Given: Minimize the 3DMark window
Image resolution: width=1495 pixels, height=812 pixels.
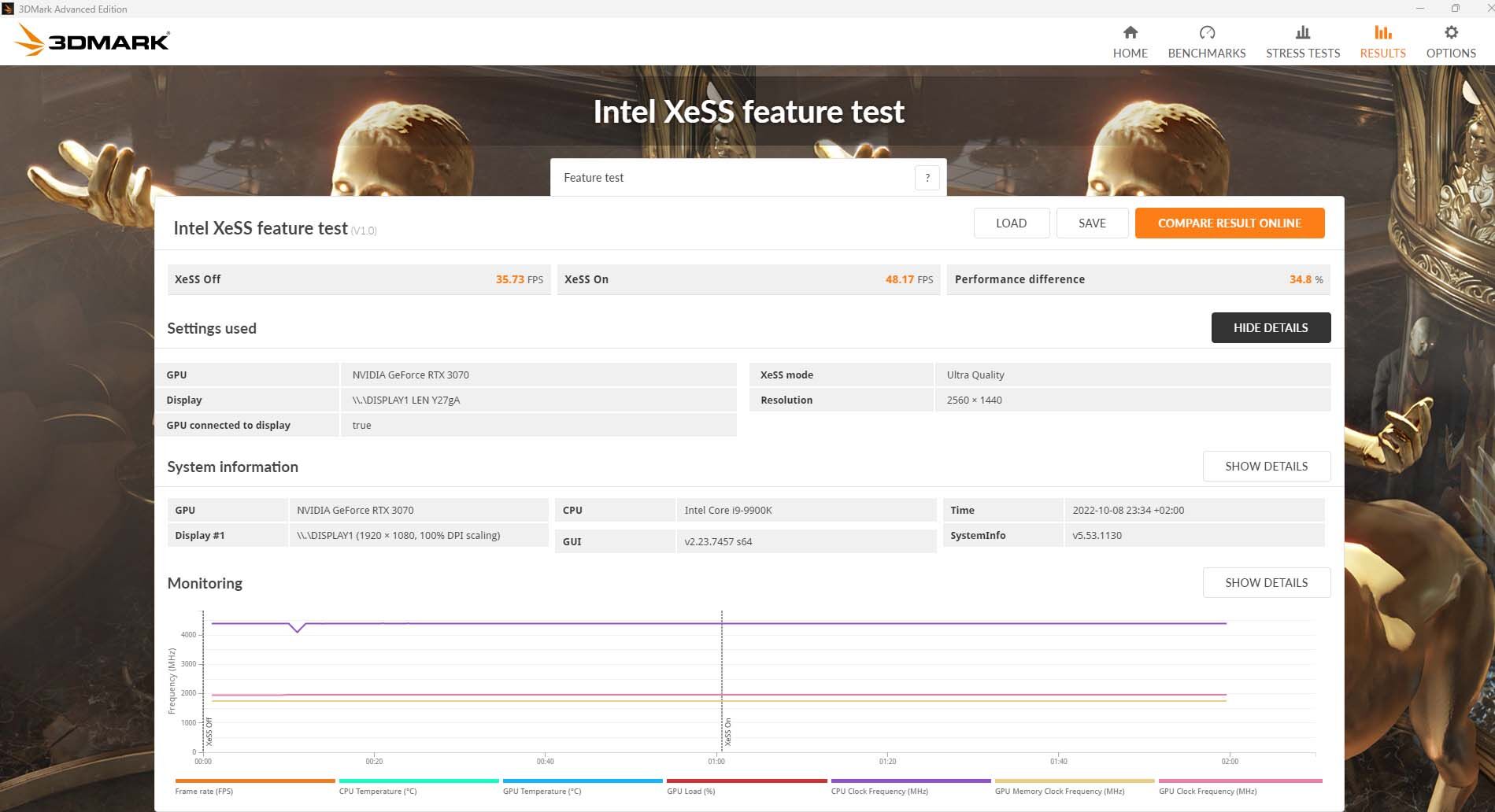Looking at the screenshot, I should pyautogui.click(x=1420, y=9).
